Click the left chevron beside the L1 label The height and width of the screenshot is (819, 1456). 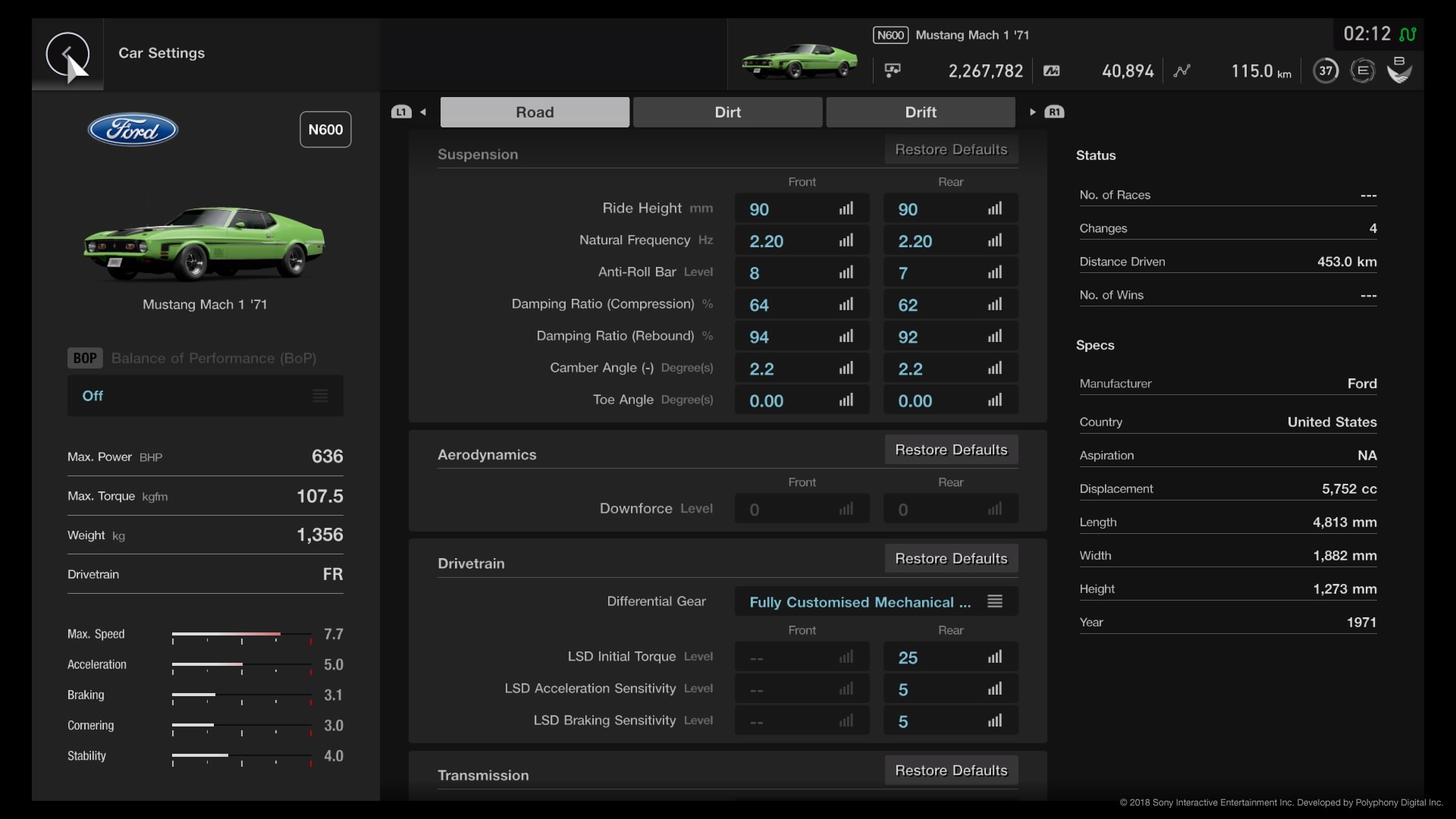pyautogui.click(x=422, y=111)
